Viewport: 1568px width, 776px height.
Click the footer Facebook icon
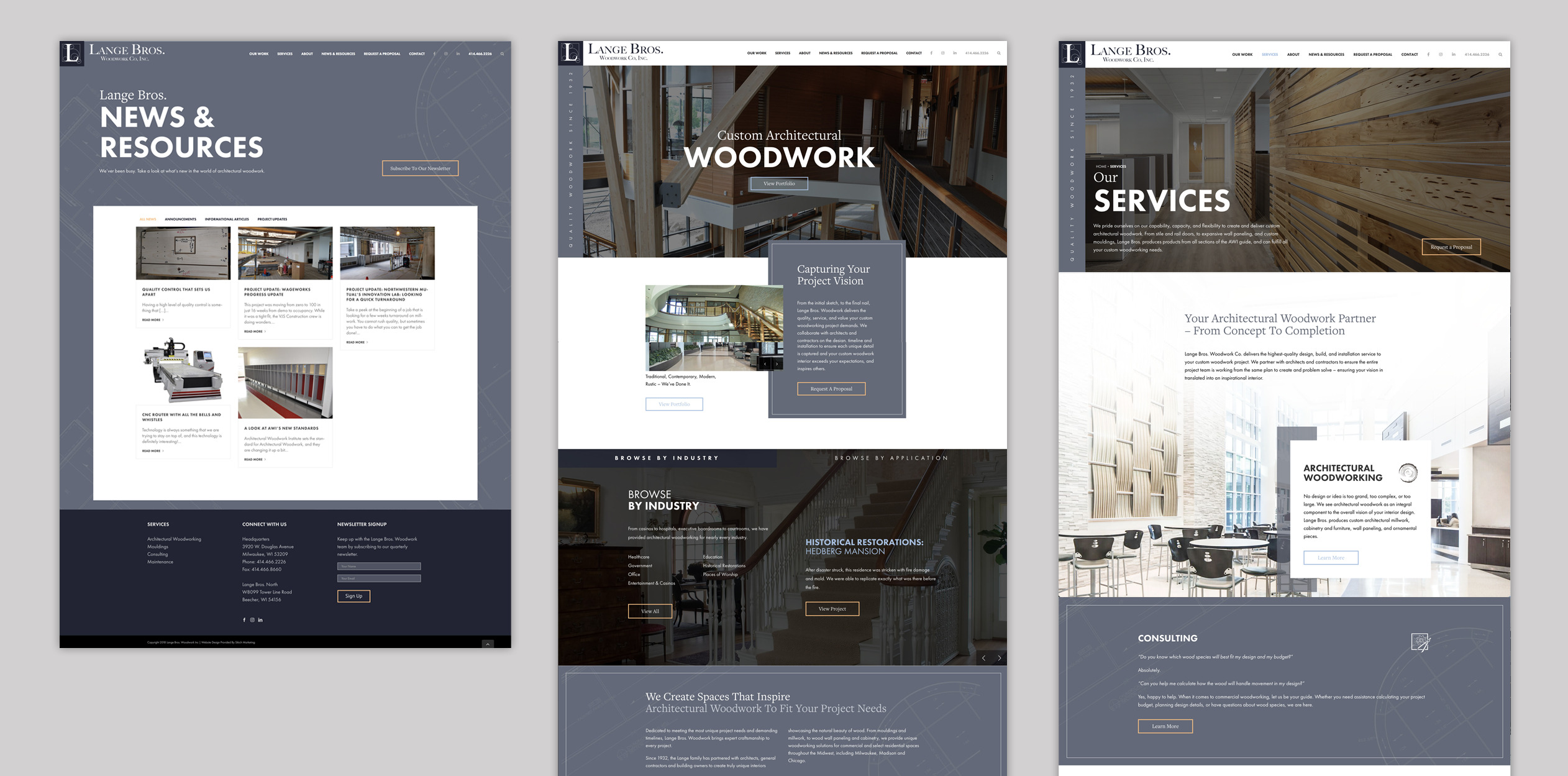click(x=244, y=620)
